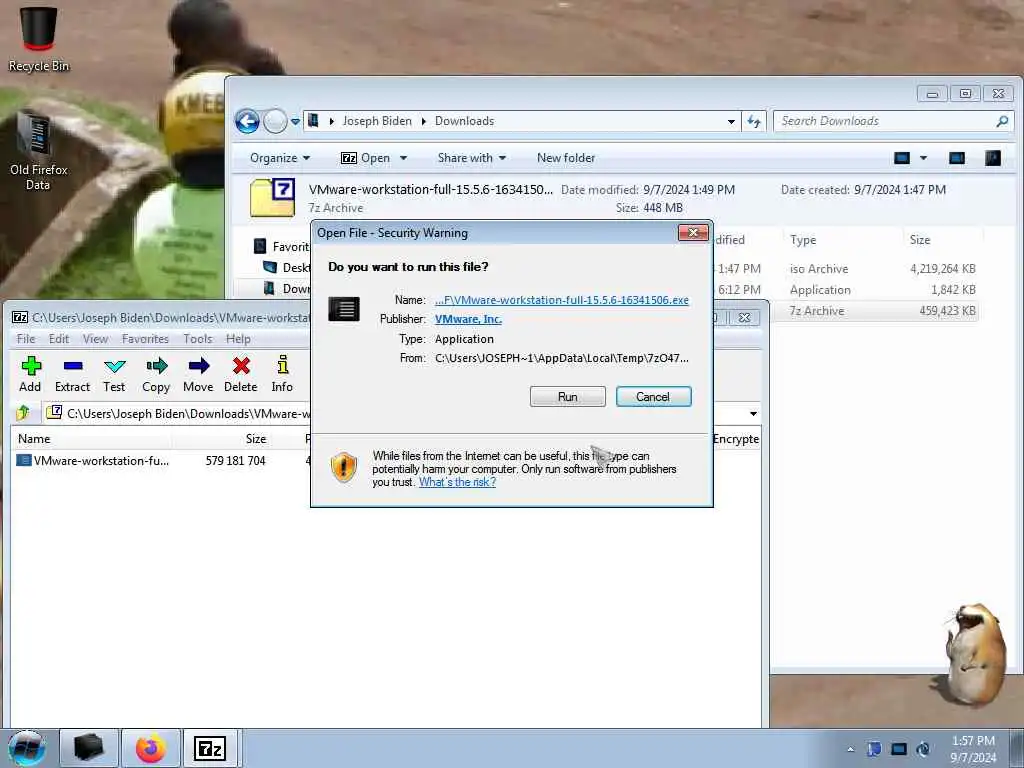Image resolution: width=1024 pixels, height=768 pixels.
Task: Click Cancel in the Security Warning dialog
Action: [x=653, y=396]
